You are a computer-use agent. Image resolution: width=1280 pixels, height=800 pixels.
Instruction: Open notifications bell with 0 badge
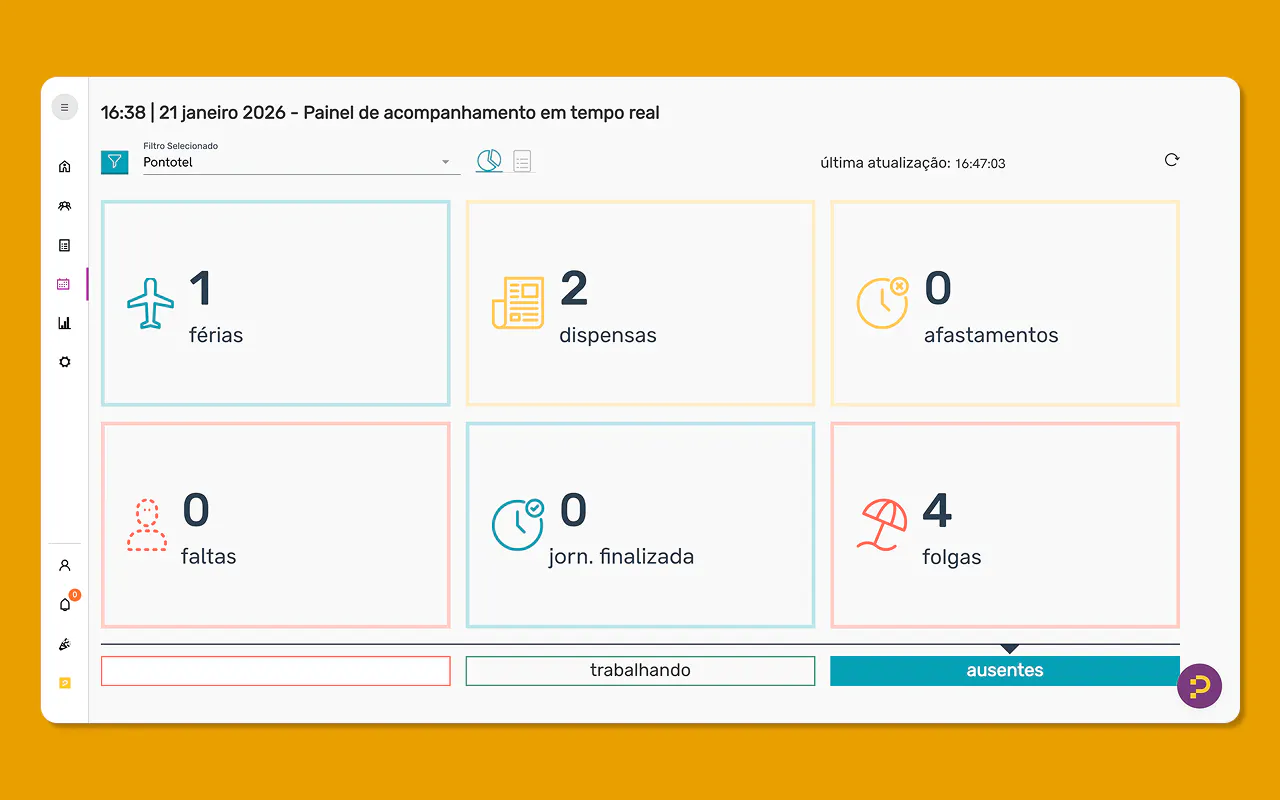point(66,603)
